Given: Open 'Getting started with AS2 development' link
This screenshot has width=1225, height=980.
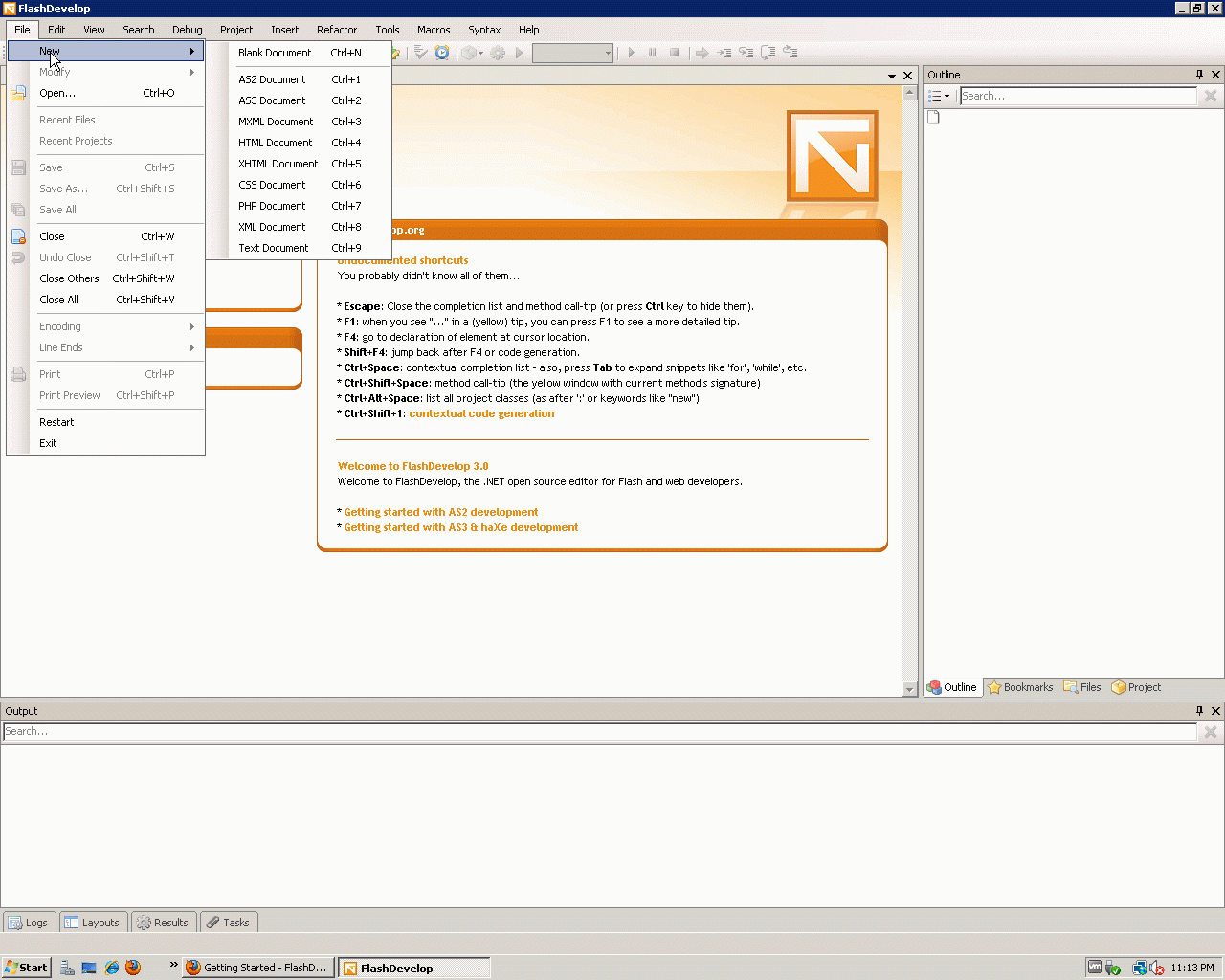Looking at the screenshot, I should pyautogui.click(x=441, y=512).
